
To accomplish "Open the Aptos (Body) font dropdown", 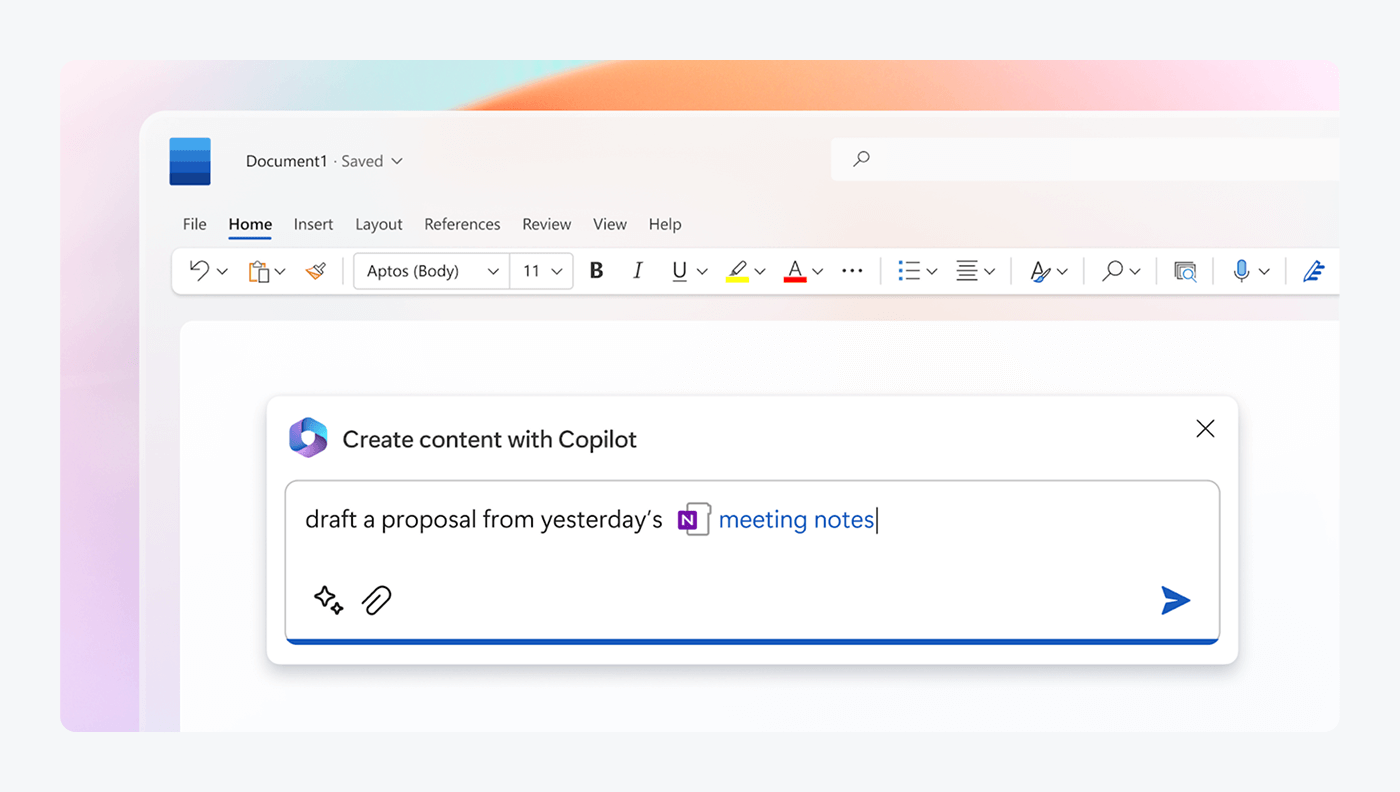I will click(x=432, y=271).
